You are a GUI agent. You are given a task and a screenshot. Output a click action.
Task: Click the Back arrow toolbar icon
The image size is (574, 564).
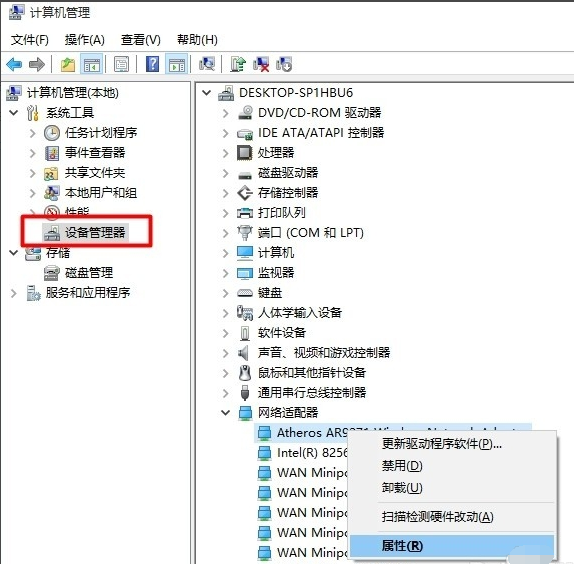pyautogui.click(x=14, y=65)
